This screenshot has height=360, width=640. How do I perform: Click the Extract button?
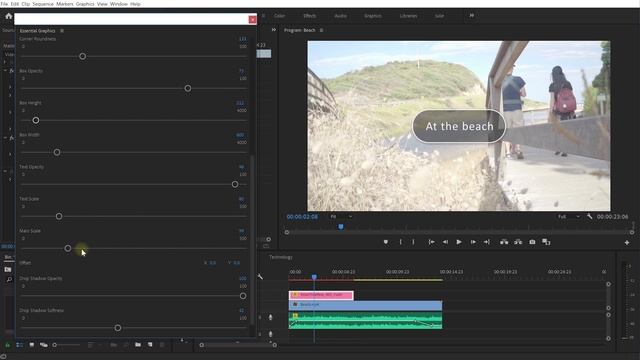point(518,242)
